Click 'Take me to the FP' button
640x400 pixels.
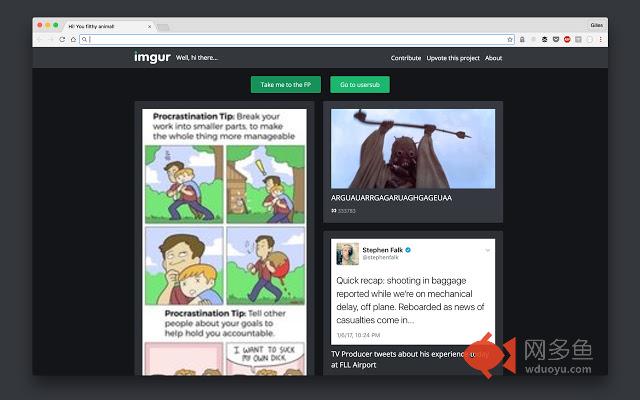(286, 84)
